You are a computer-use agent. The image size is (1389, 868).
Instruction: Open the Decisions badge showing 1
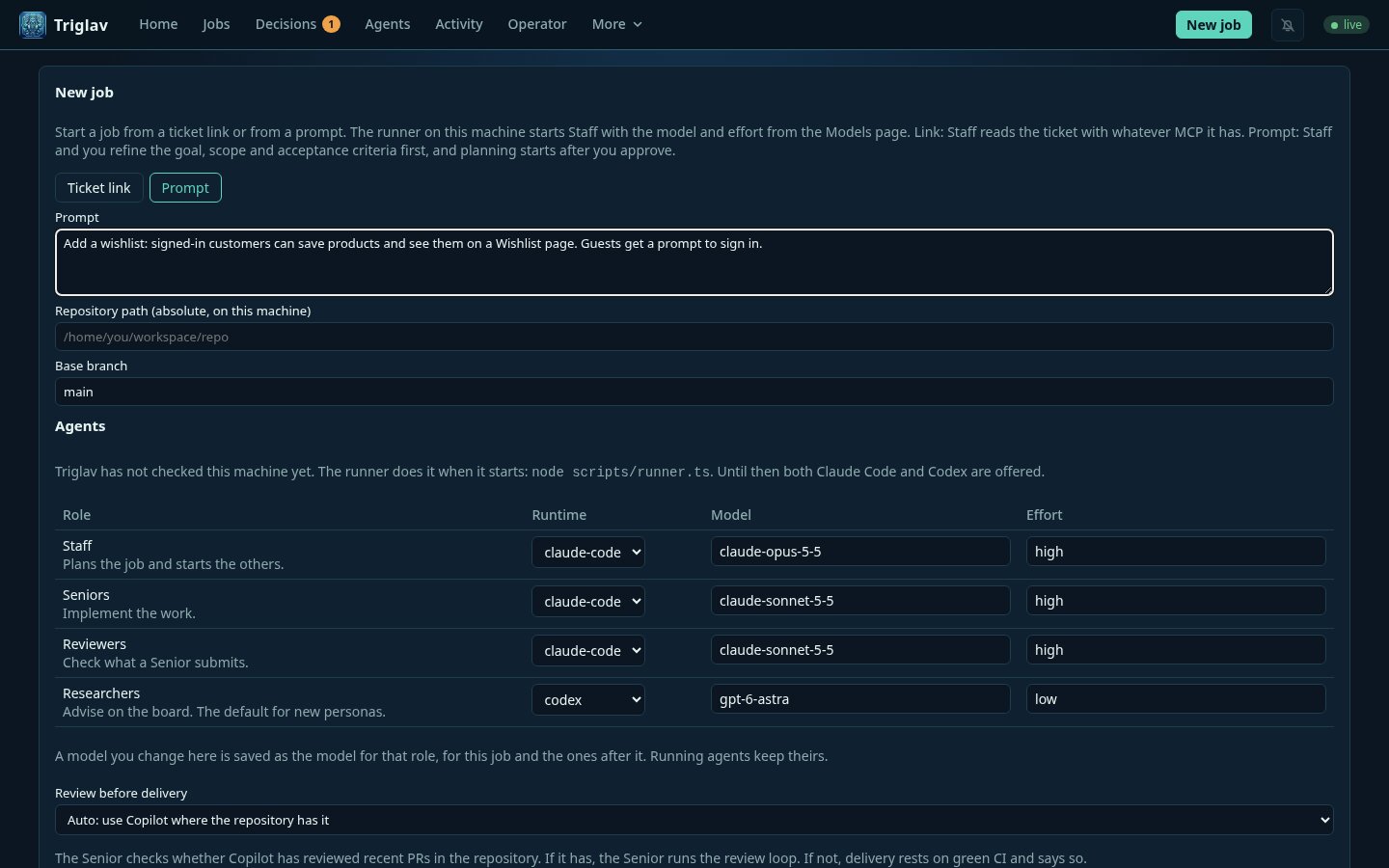coord(331,24)
